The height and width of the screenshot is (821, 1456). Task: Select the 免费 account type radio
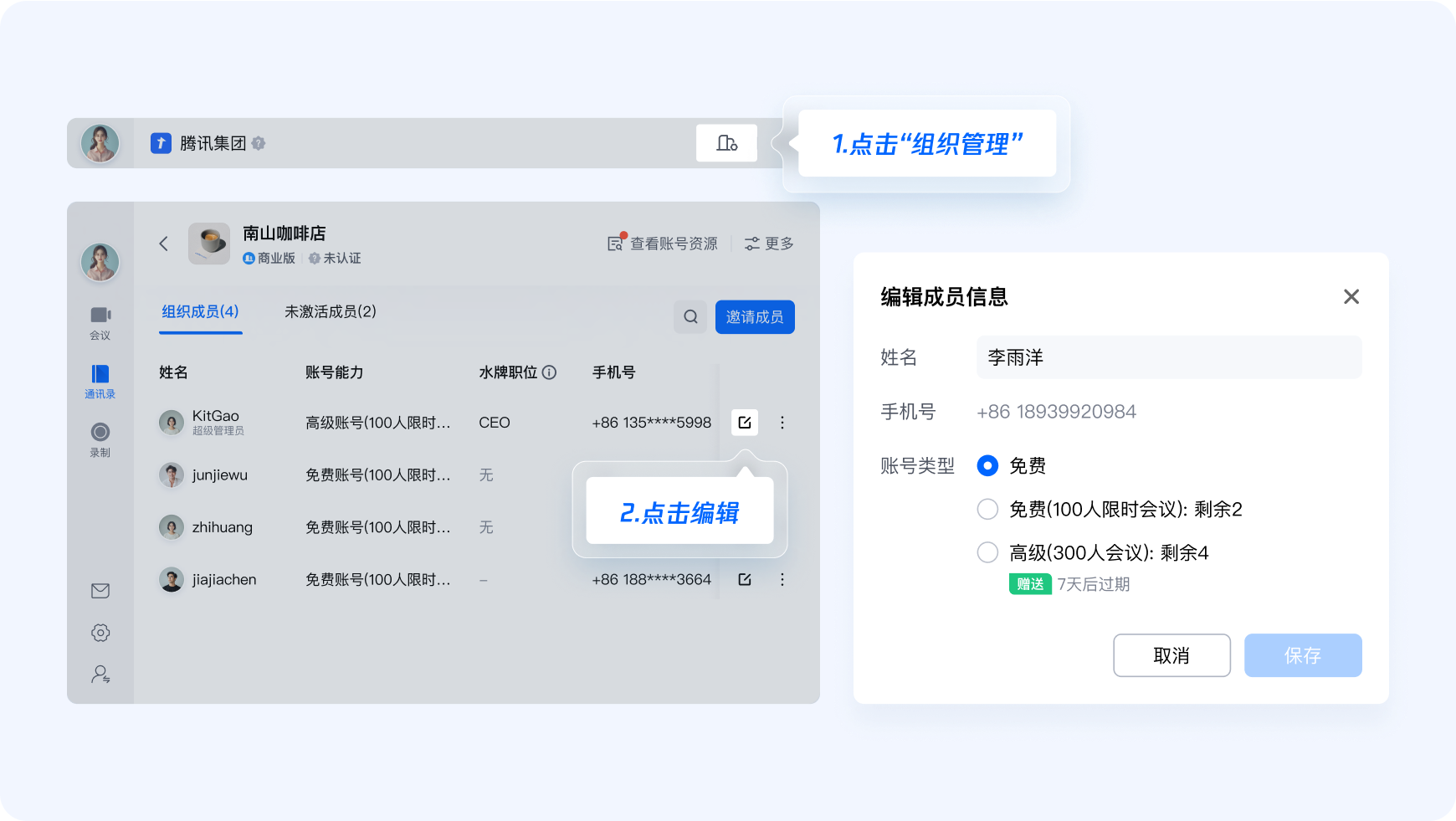(x=987, y=466)
